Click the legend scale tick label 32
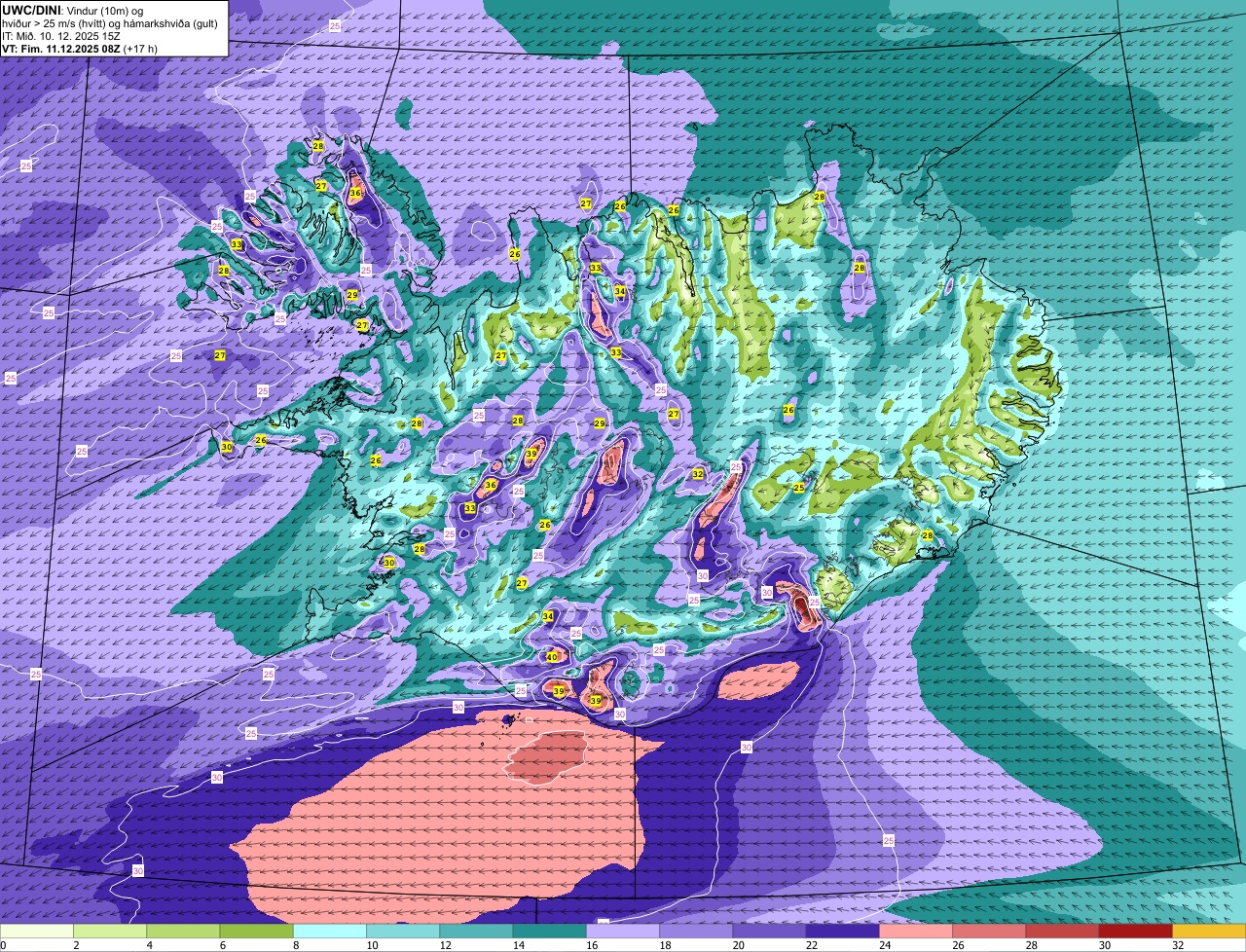1246x952 pixels. tap(1178, 945)
